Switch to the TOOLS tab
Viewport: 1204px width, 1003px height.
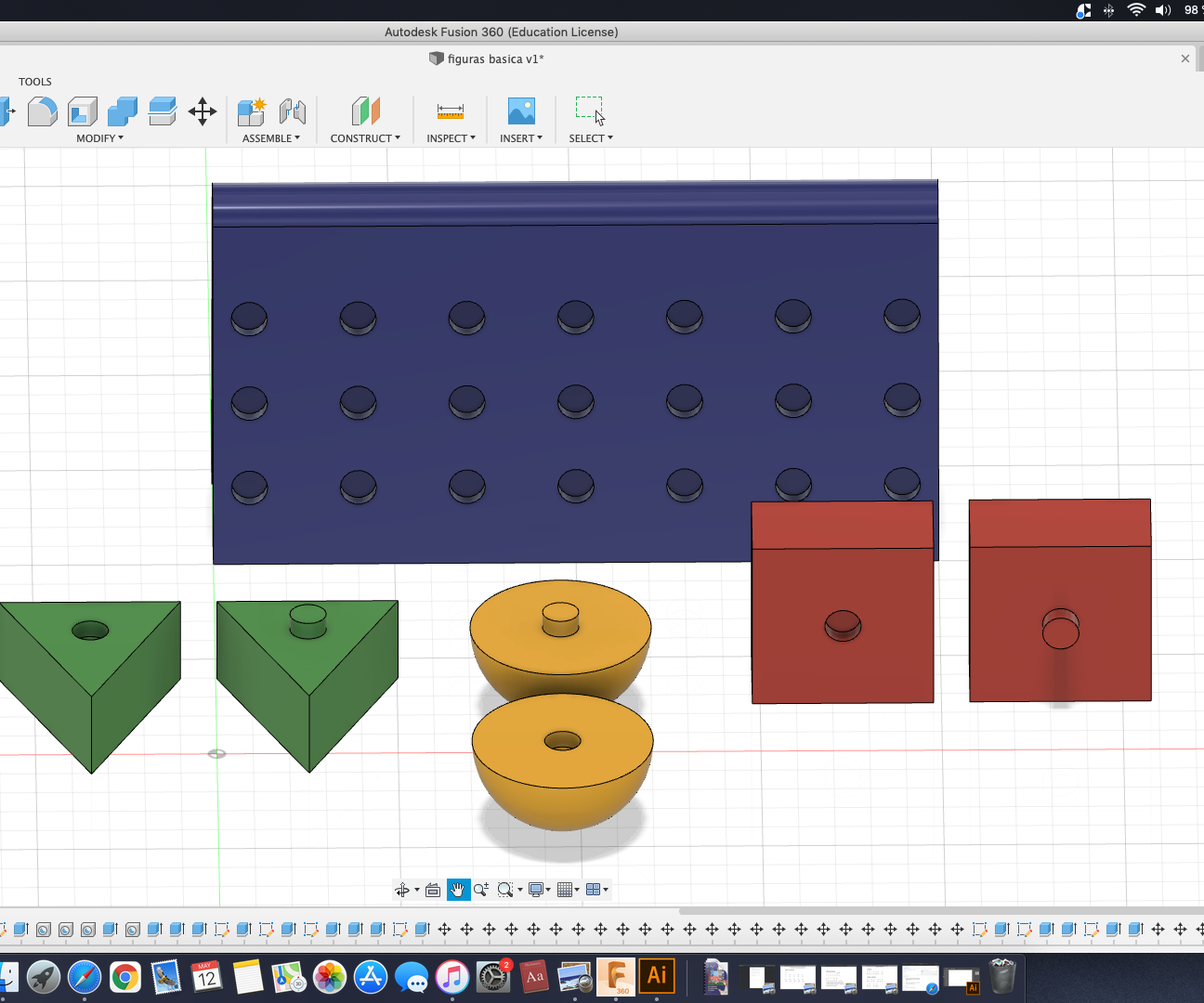click(34, 82)
